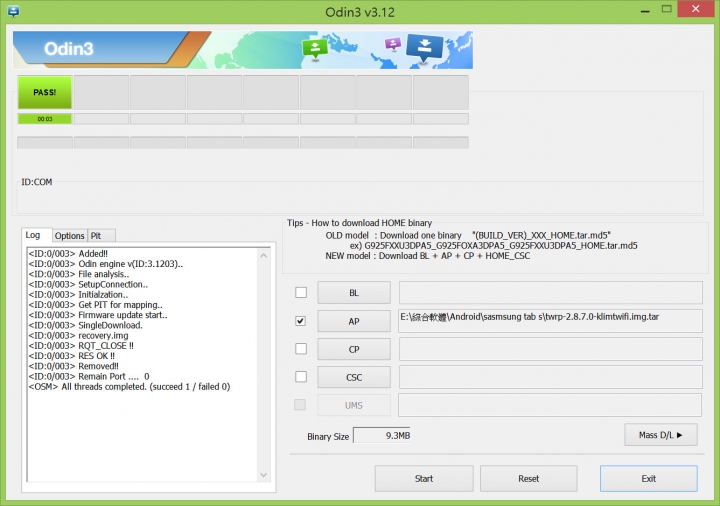Select log line 'RQT_CLOSE !!'

81,346
